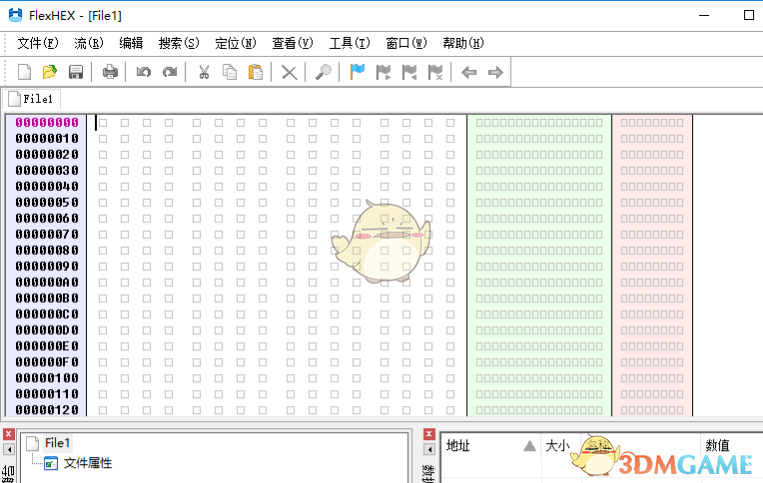Open the 帮助(H) menu
This screenshot has height=483, width=763.
[463, 43]
